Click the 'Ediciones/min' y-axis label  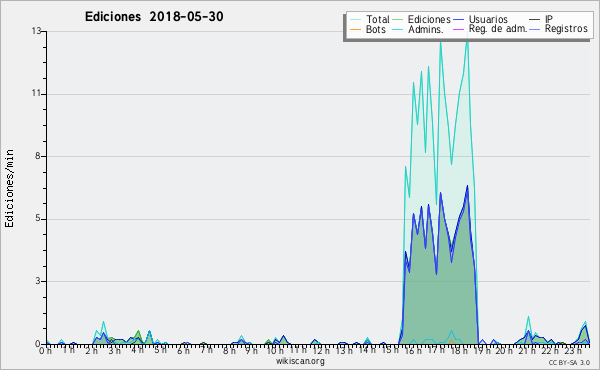(9, 189)
